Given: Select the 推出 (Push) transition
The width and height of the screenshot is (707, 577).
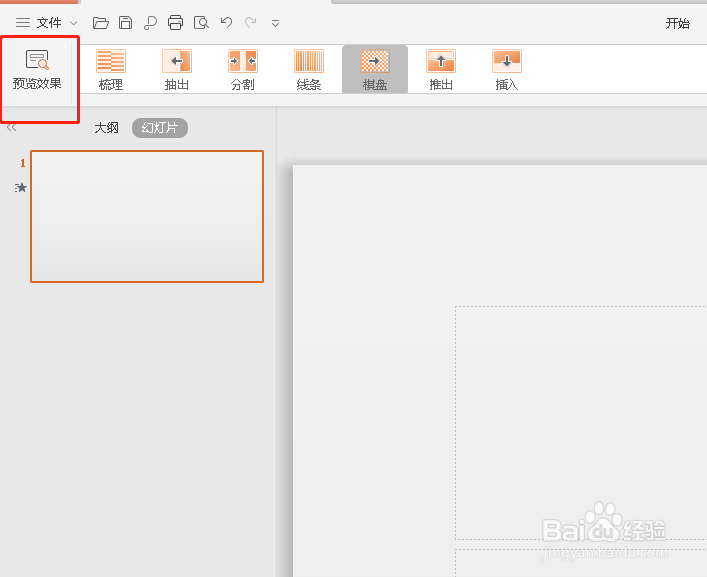Looking at the screenshot, I should [441, 70].
